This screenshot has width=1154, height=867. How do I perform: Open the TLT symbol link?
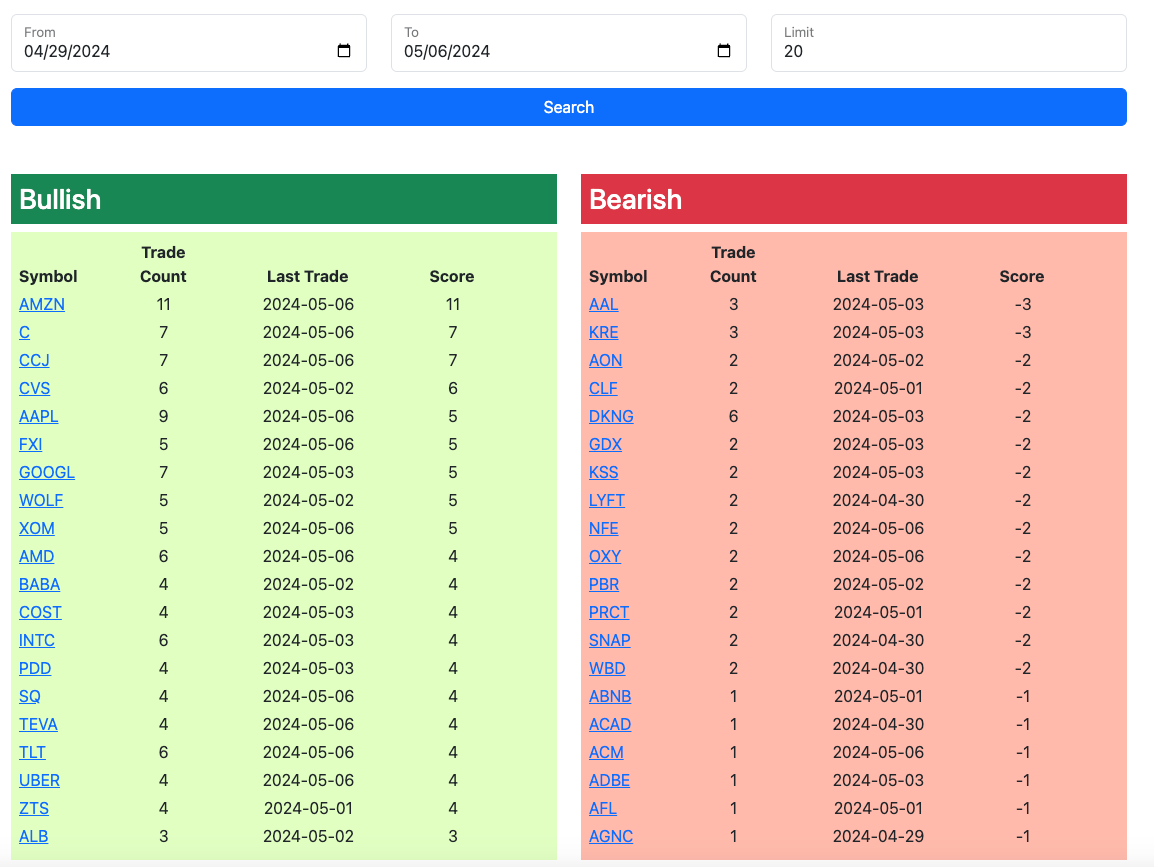tap(32, 752)
